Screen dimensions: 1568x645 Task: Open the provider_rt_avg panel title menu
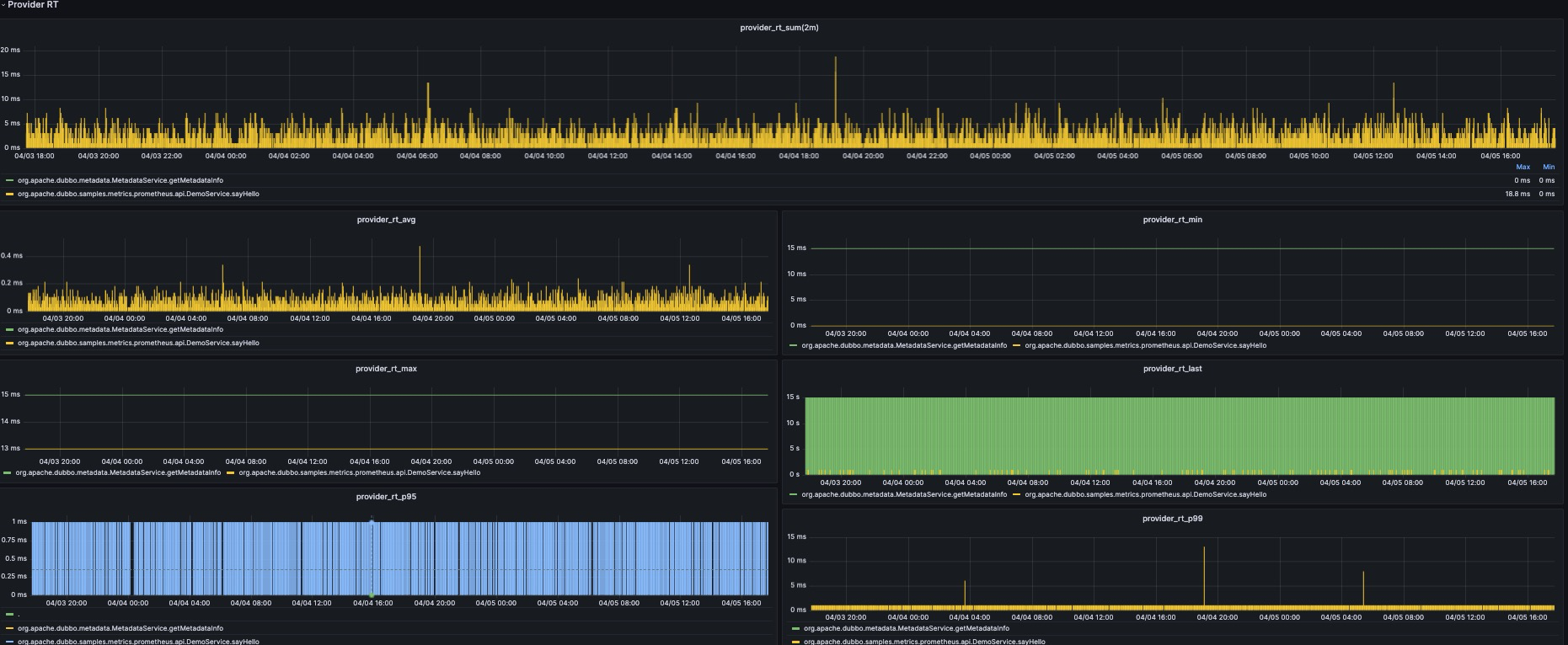click(x=386, y=220)
